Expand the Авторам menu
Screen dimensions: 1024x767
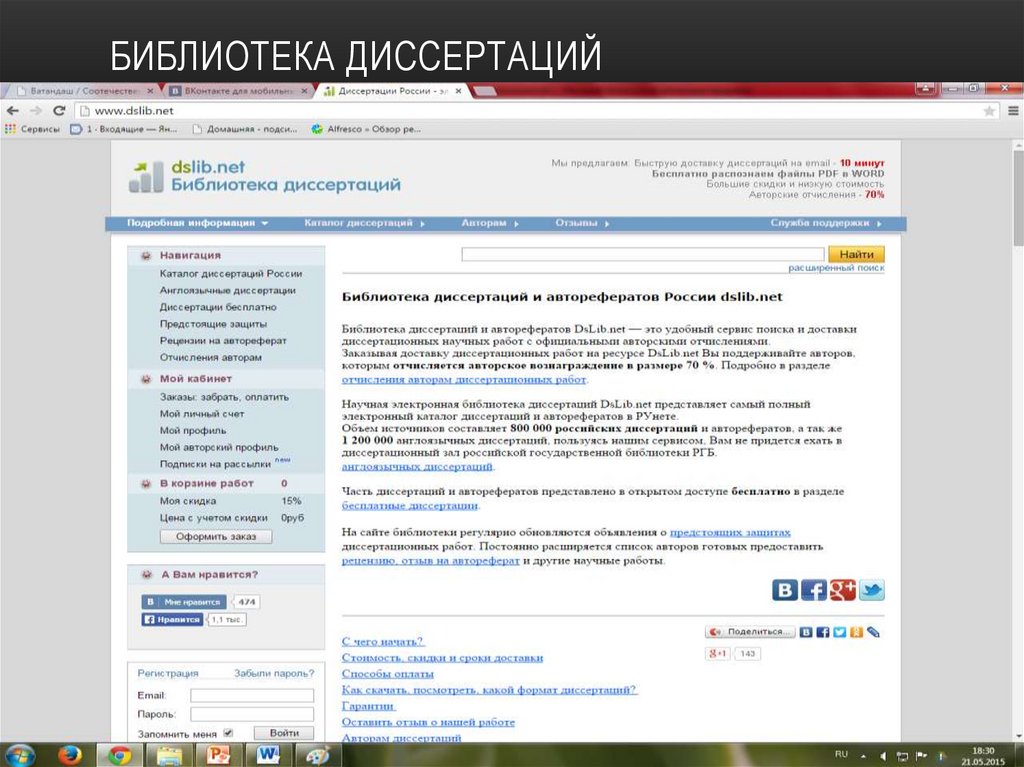(x=490, y=223)
